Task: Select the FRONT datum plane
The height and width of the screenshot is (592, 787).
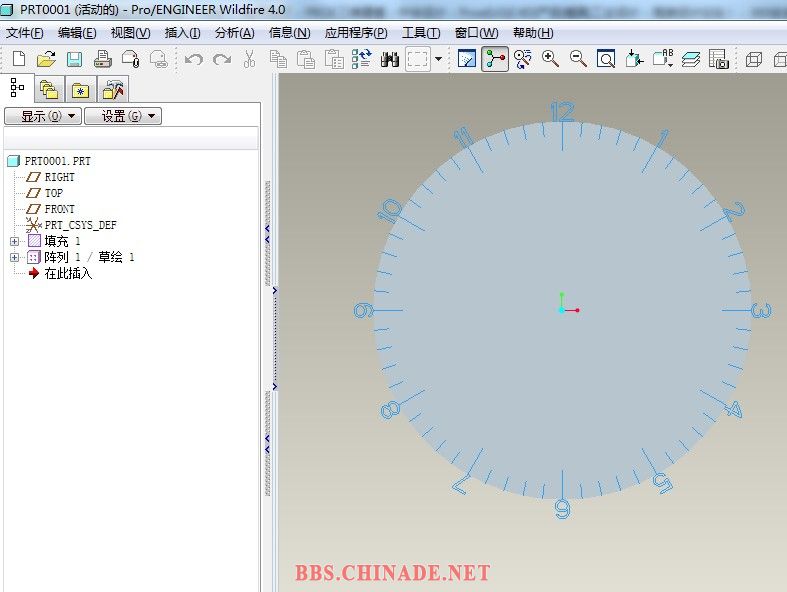Action: click(x=59, y=209)
